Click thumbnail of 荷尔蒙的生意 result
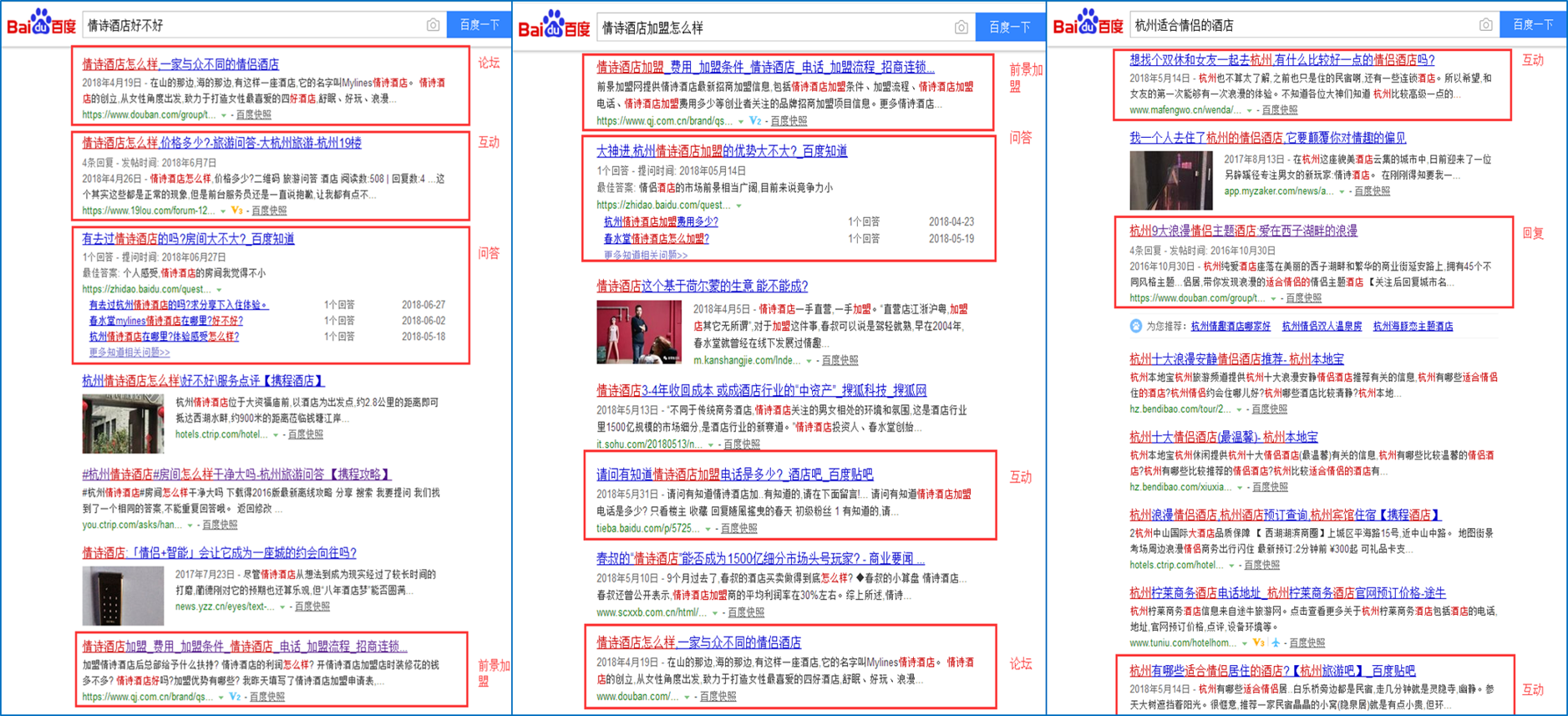Viewport: 1568px width, 716px height. pos(639,333)
